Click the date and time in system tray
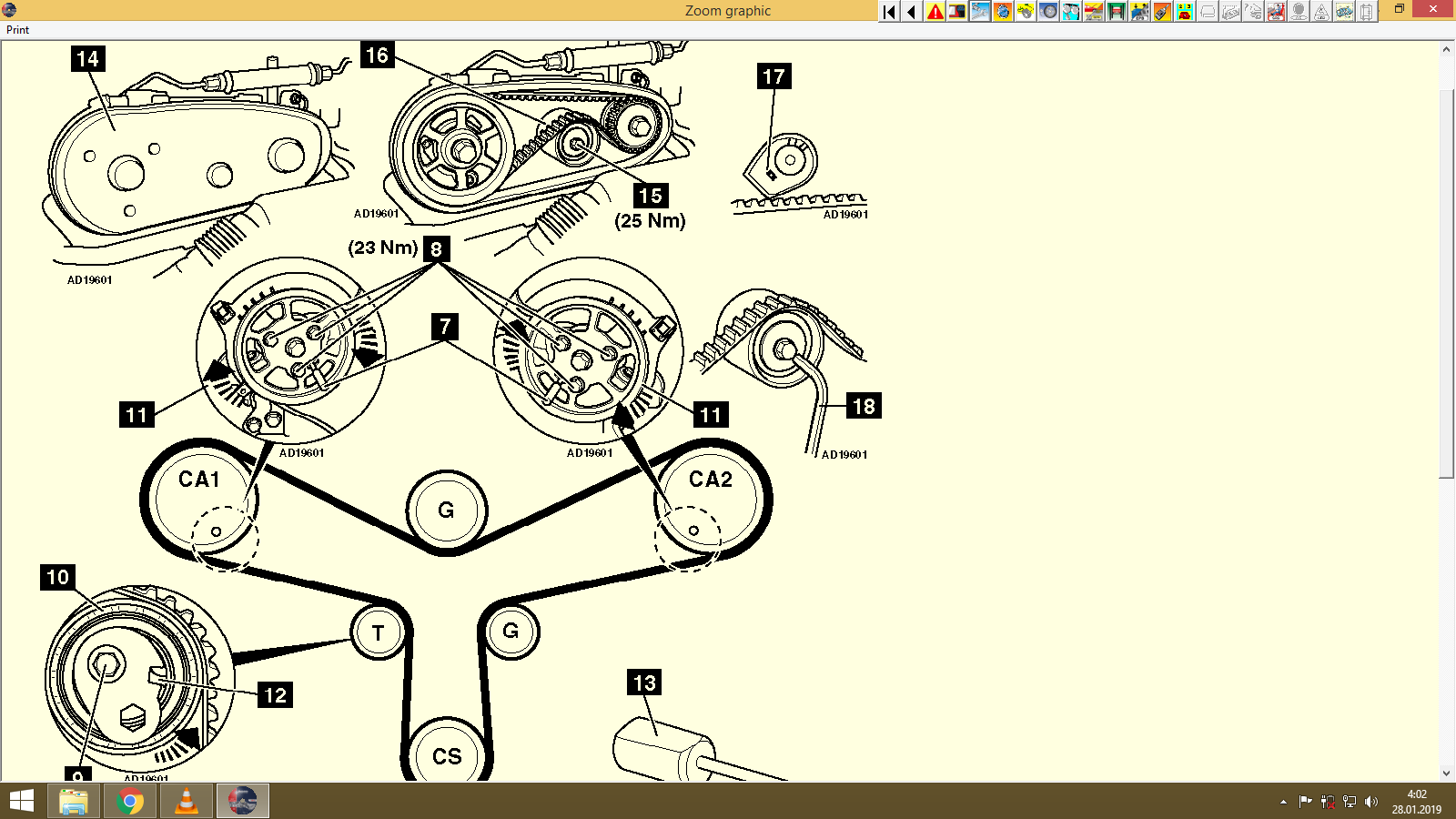This screenshot has width=1456, height=819. click(x=1415, y=802)
